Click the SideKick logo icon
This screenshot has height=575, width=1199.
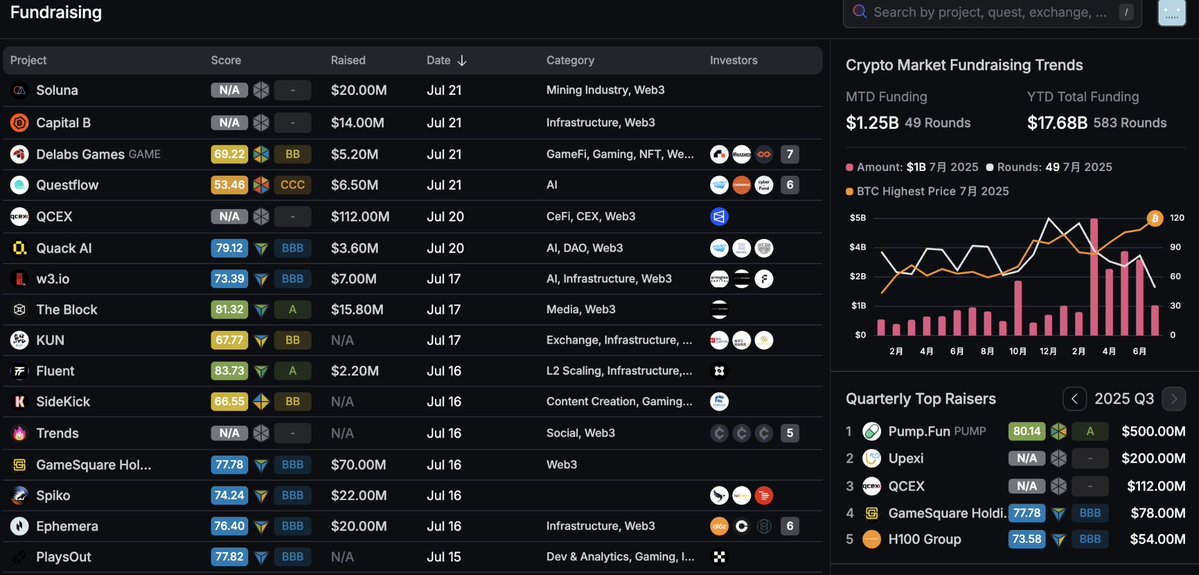click(x=19, y=401)
